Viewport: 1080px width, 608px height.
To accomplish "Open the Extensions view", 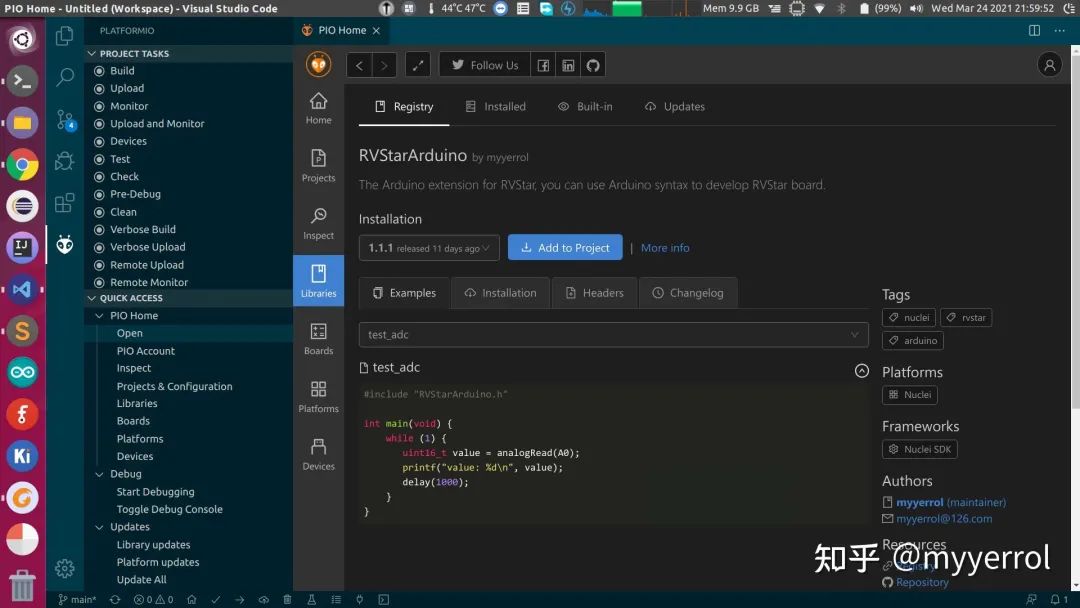I will click(65, 202).
